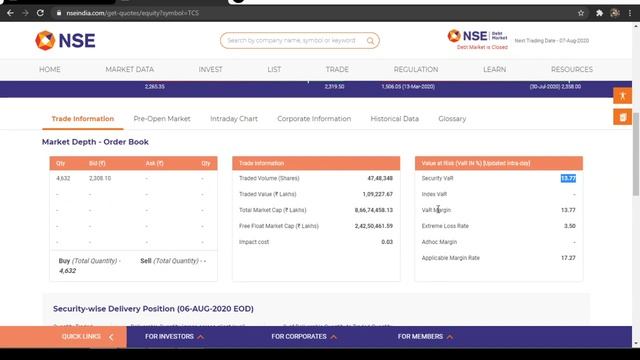Click the browser back arrow

pos(10,13)
